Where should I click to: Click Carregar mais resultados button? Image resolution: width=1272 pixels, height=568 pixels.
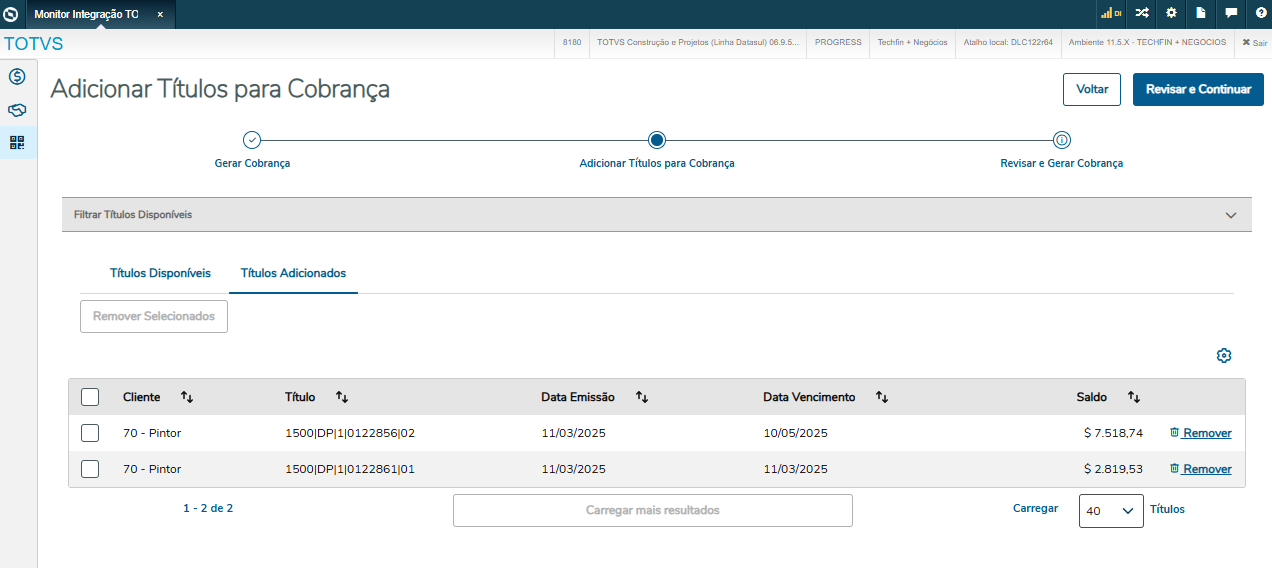pyautogui.click(x=652, y=510)
